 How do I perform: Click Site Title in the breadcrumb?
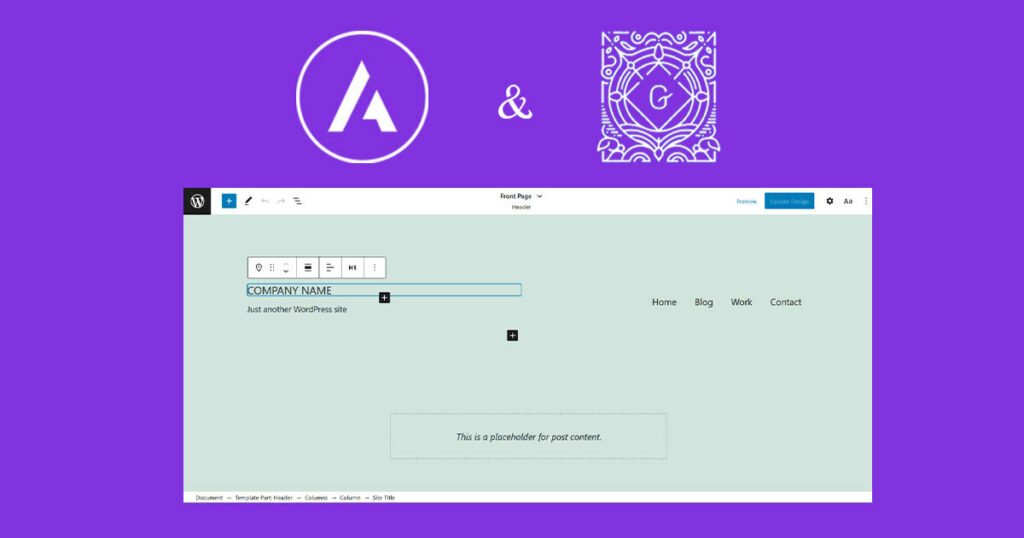(383, 498)
